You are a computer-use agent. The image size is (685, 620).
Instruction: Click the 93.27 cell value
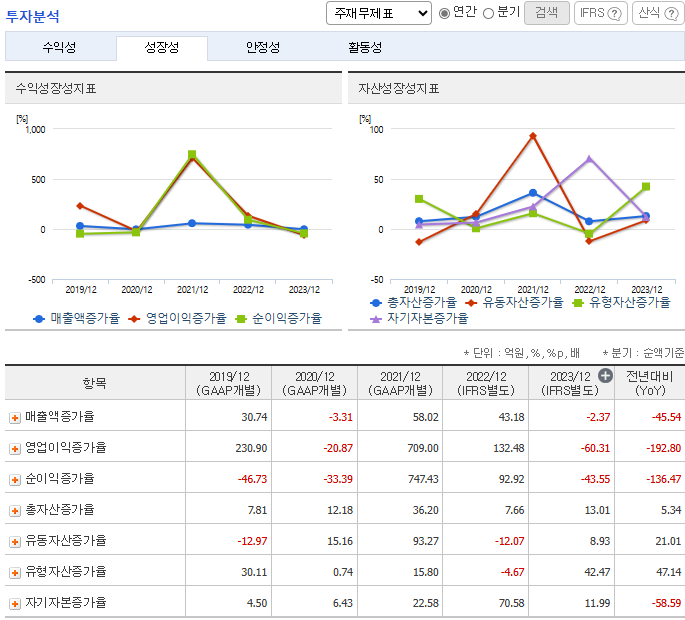tap(426, 541)
